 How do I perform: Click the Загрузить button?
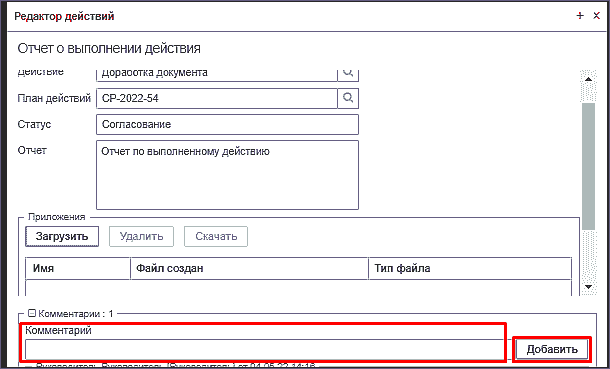[62, 236]
